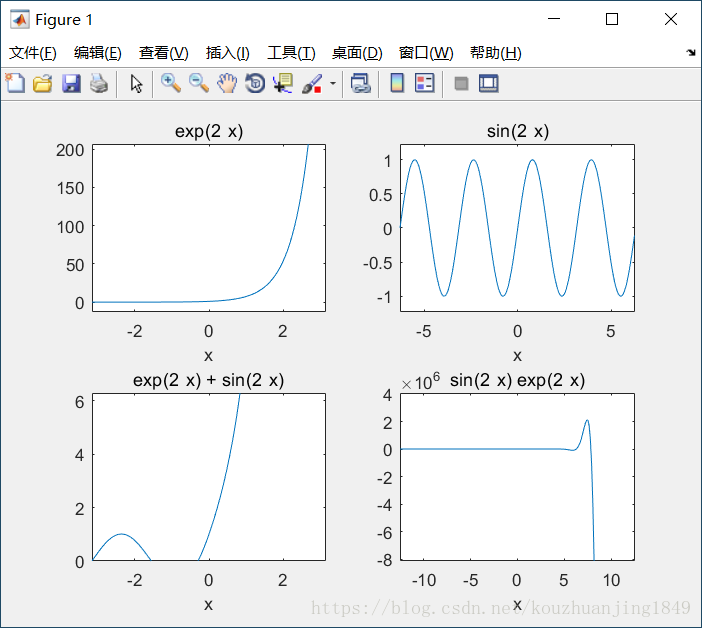The image size is (702, 628).
Task: Expand the Brush tool color dropdown arrow
Action: pyautogui.click(x=333, y=84)
